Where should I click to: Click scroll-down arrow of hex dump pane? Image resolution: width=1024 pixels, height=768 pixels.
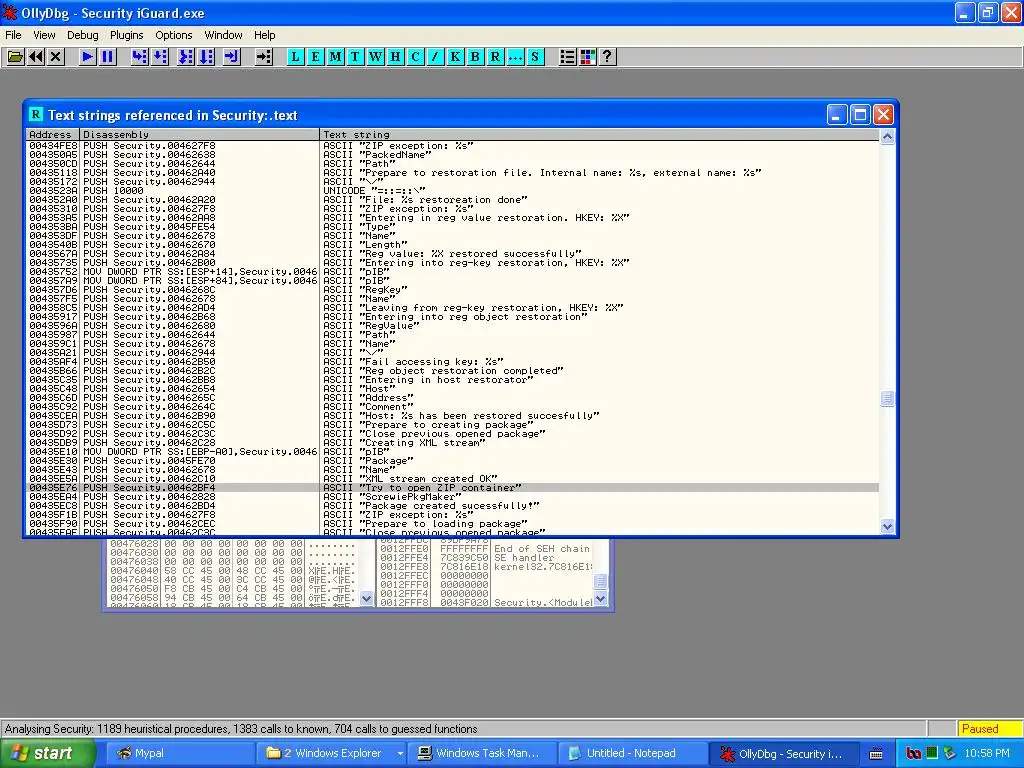366,598
